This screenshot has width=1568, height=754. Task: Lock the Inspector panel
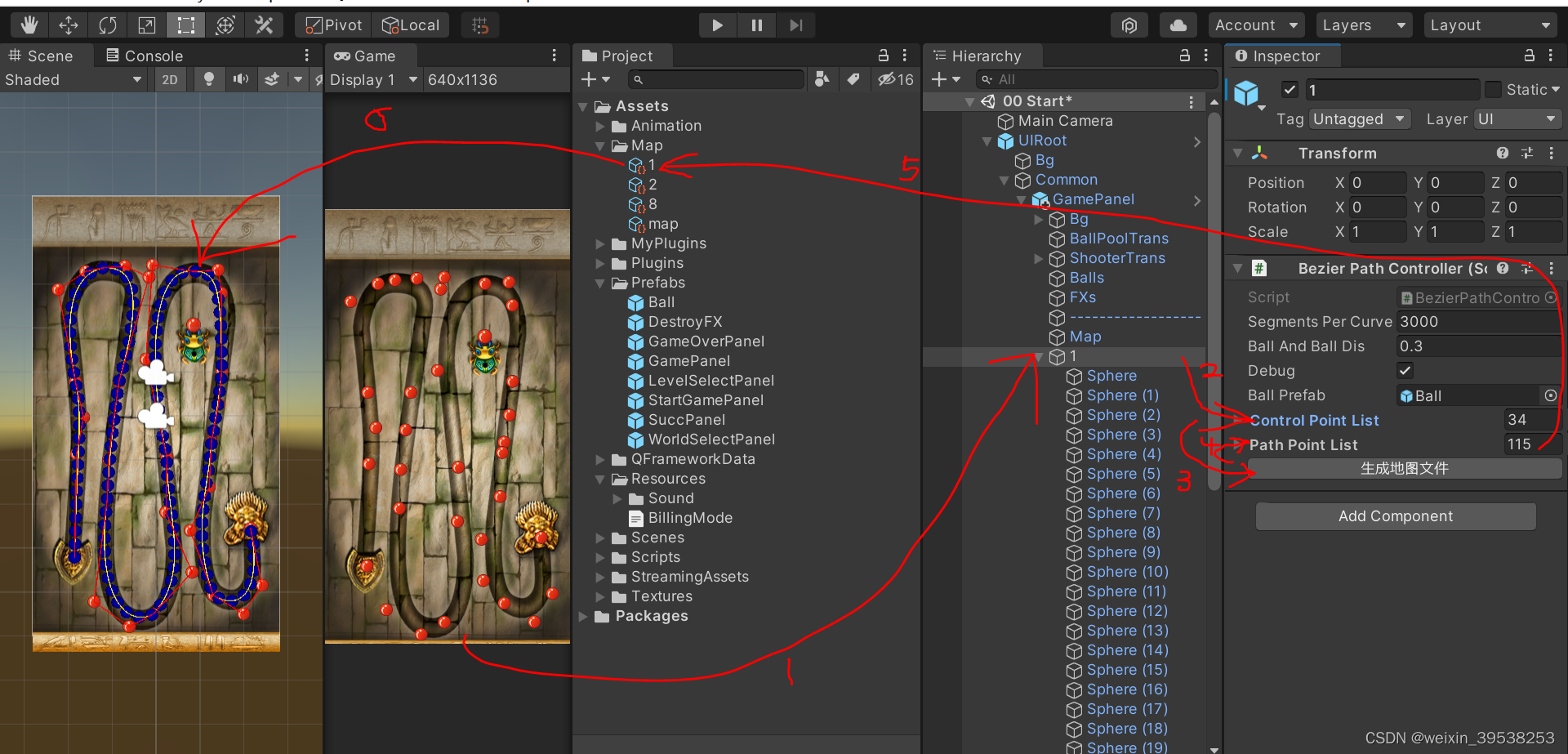coord(1529,56)
